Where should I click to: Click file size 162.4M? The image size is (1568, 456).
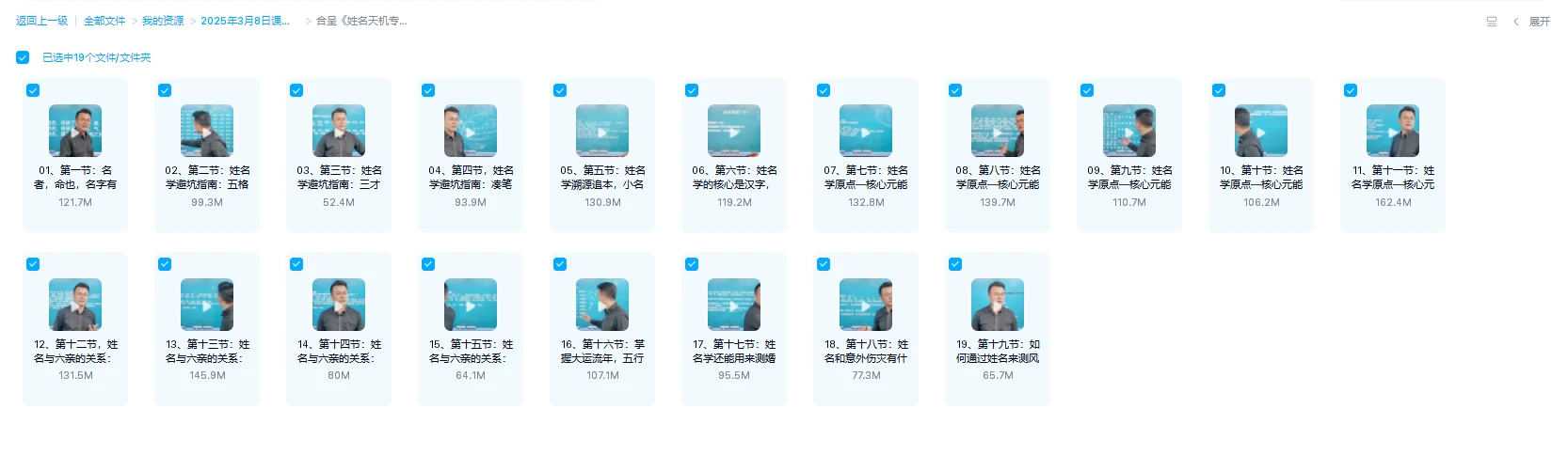(1393, 202)
